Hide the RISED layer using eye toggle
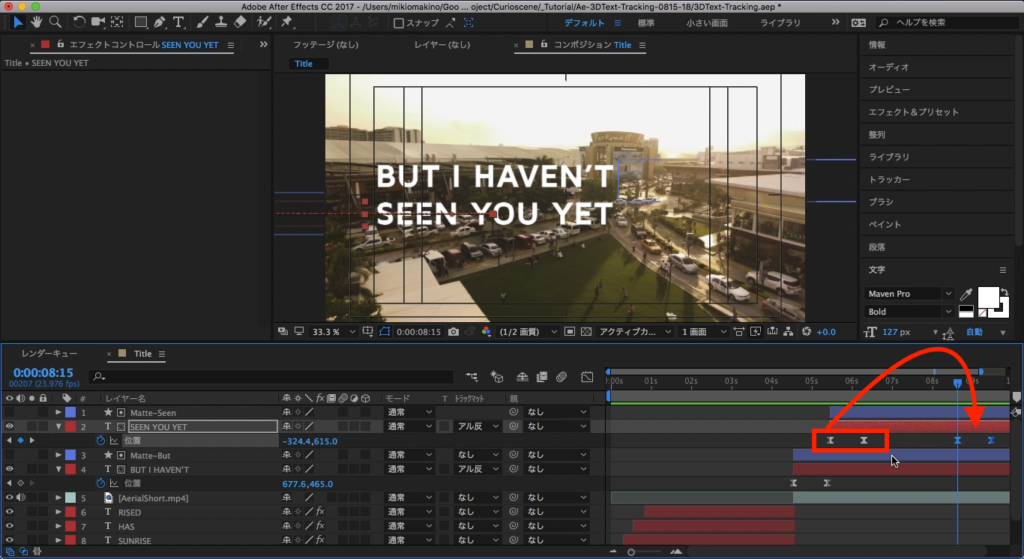 10,512
